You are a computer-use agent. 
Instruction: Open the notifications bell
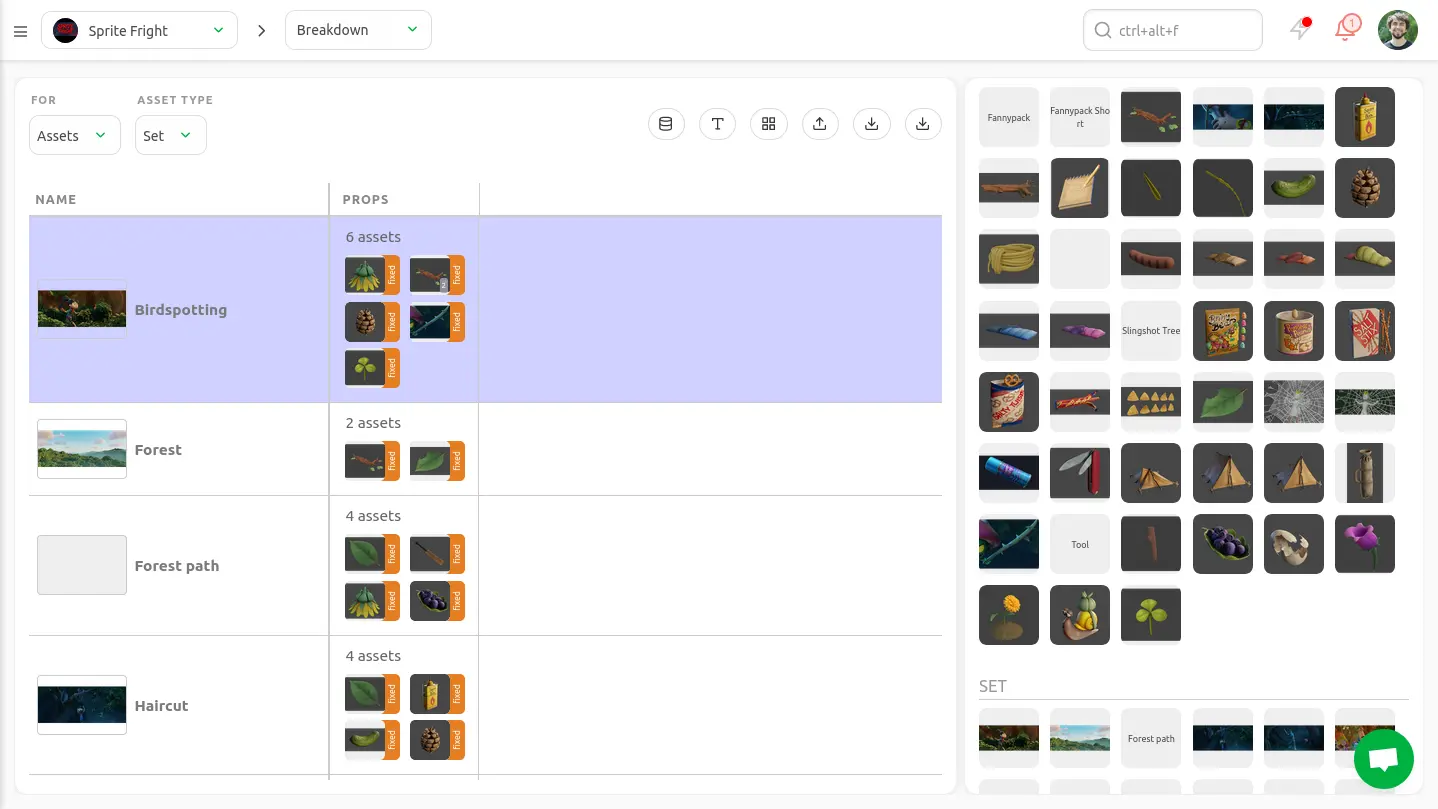click(1346, 29)
